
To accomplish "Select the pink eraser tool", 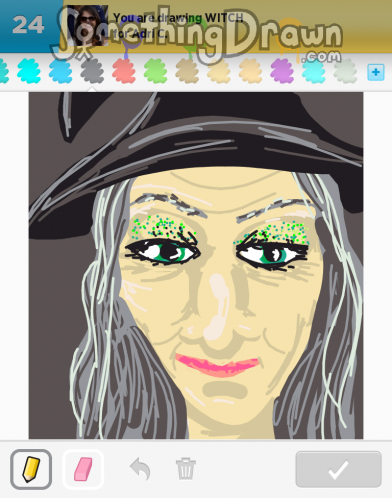I will [83, 469].
